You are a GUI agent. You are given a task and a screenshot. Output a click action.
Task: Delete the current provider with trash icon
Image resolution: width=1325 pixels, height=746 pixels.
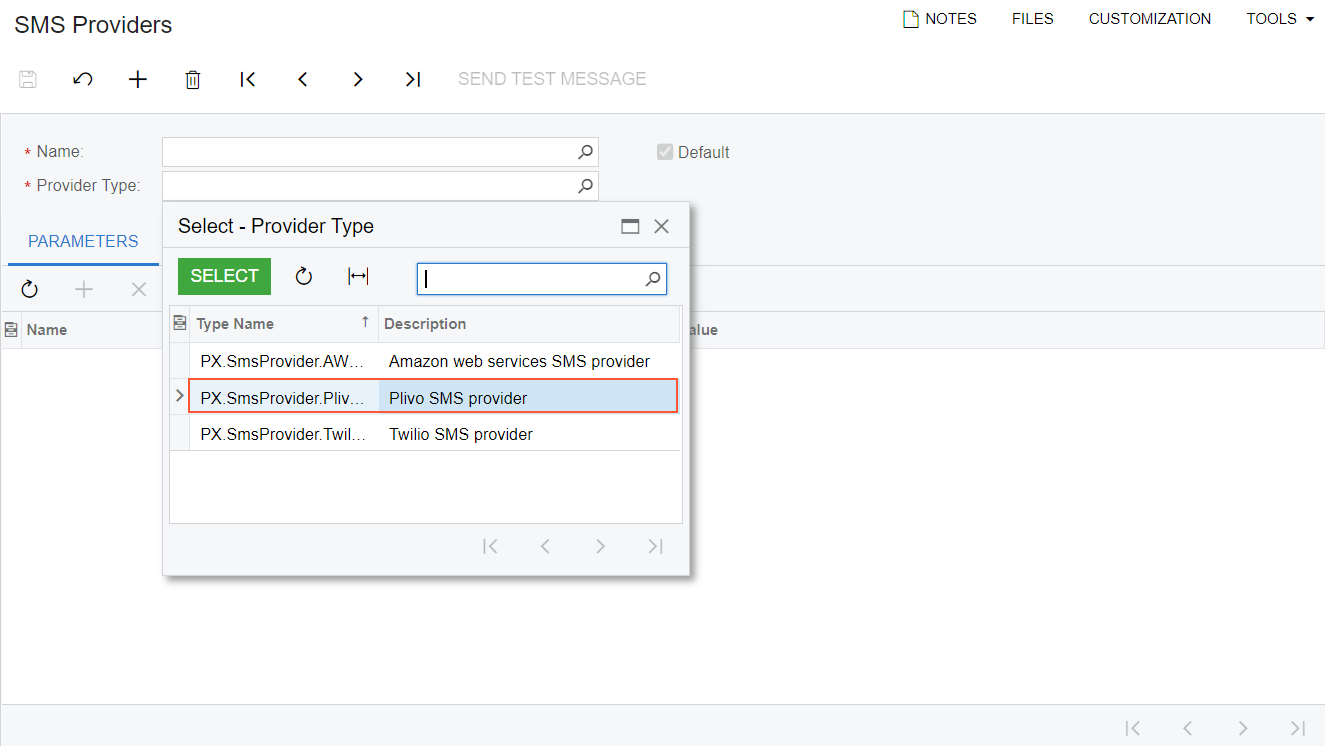[193, 80]
